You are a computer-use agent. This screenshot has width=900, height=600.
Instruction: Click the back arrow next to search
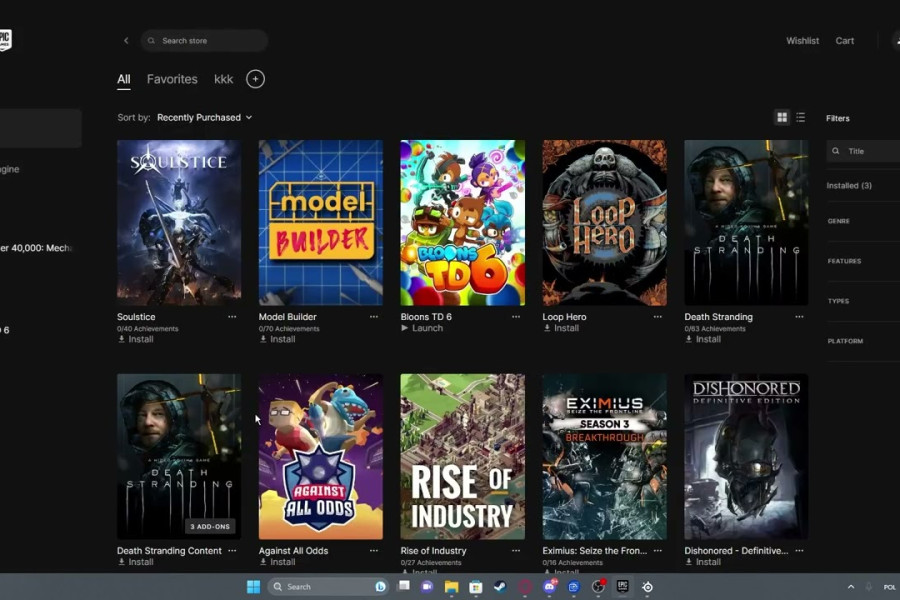point(126,41)
